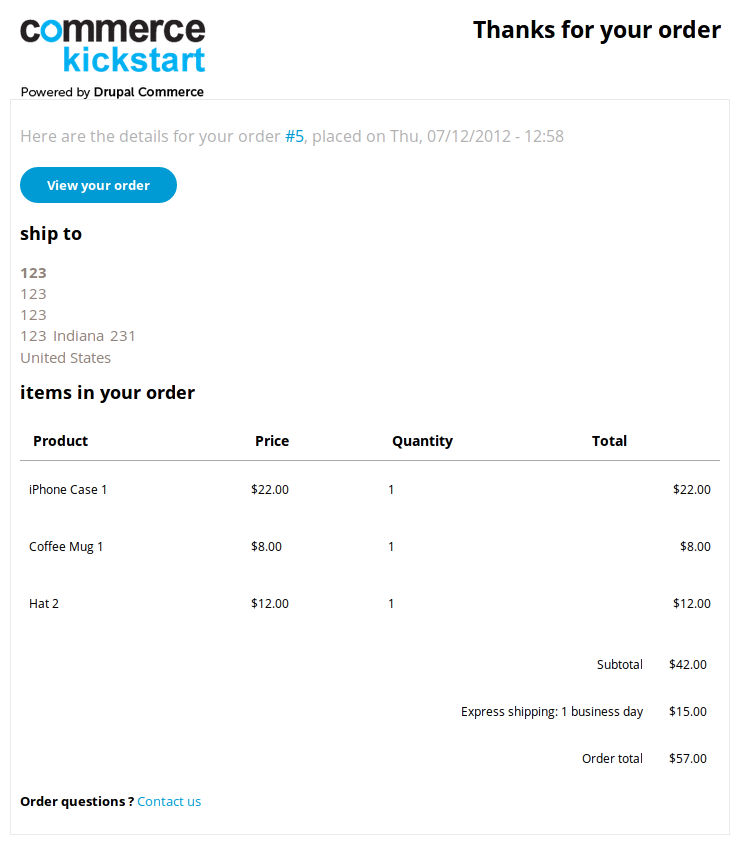Select the Hat 2 product name
The width and height of the screenshot is (753, 844).
[44, 603]
